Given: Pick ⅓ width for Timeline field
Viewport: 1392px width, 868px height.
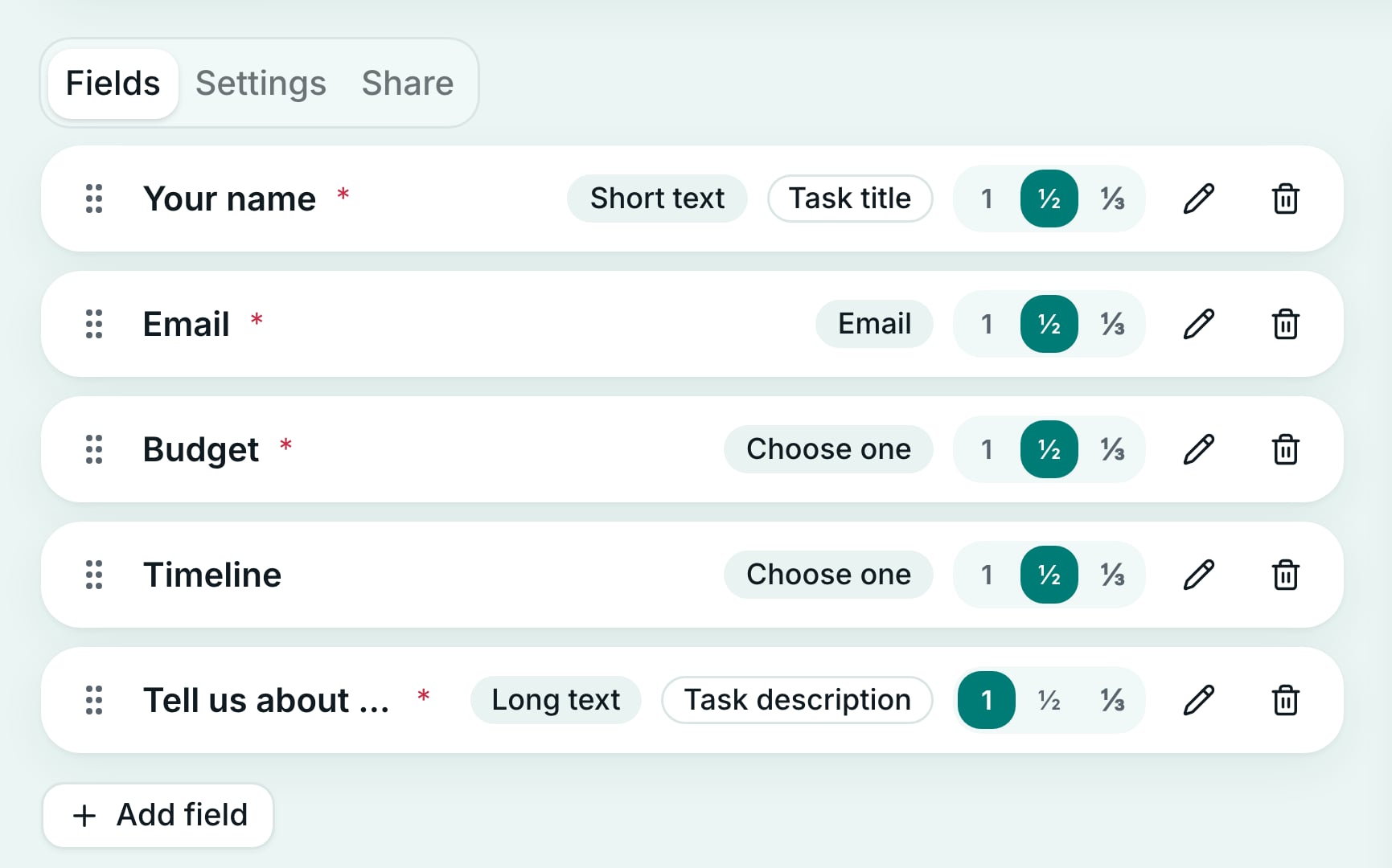Looking at the screenshot, I should click(1112, 575).
